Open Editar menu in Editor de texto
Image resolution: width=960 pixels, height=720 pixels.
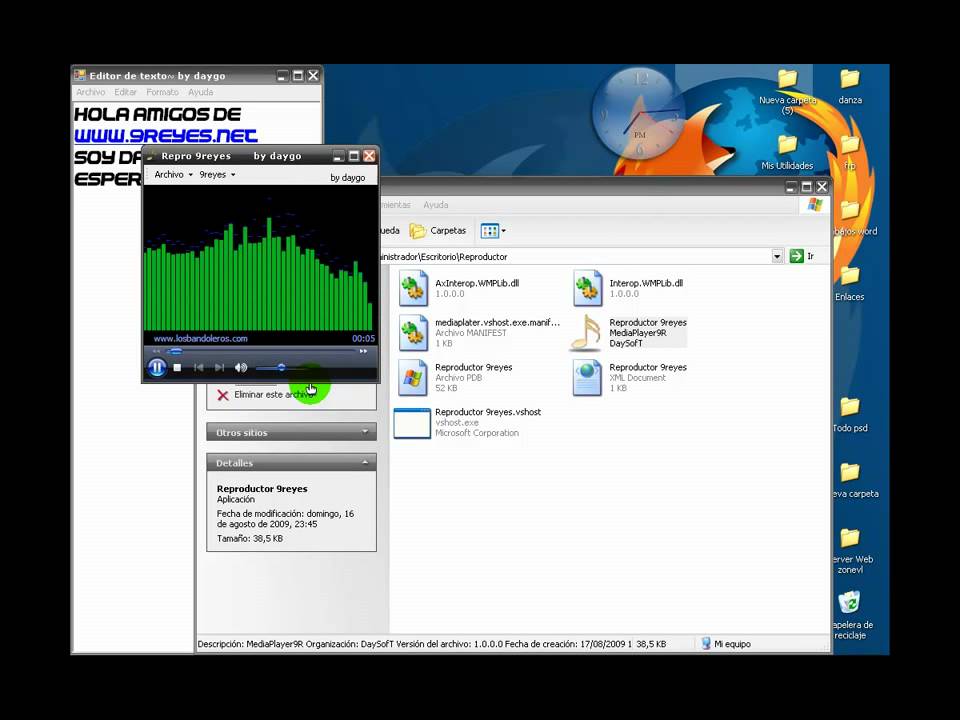pos(126,92)
